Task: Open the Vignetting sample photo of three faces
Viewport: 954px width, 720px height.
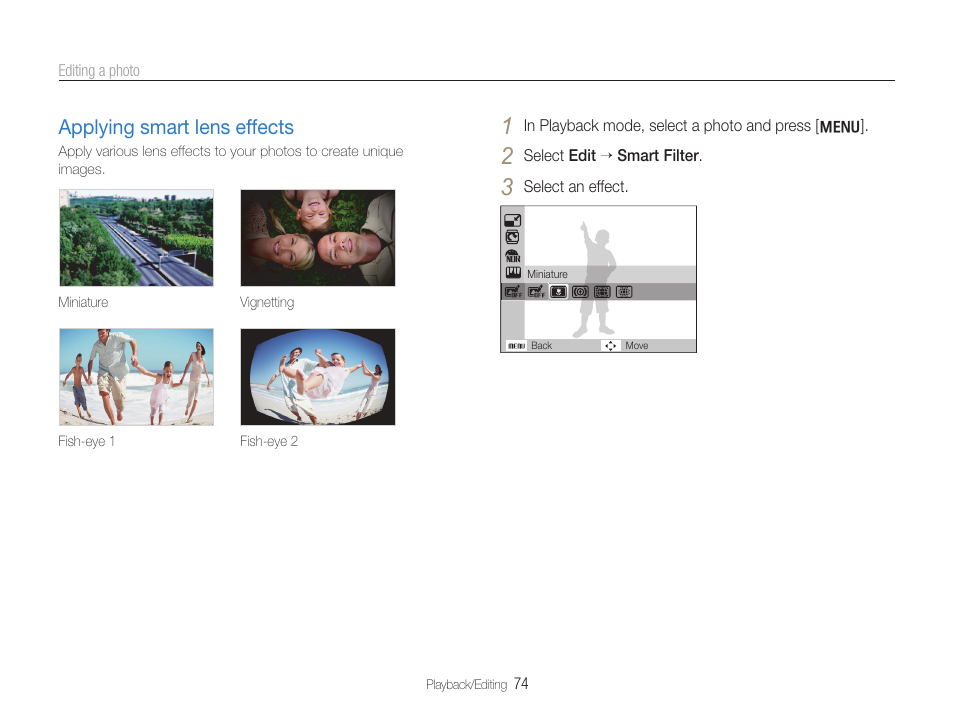Action: pos(318,238)
